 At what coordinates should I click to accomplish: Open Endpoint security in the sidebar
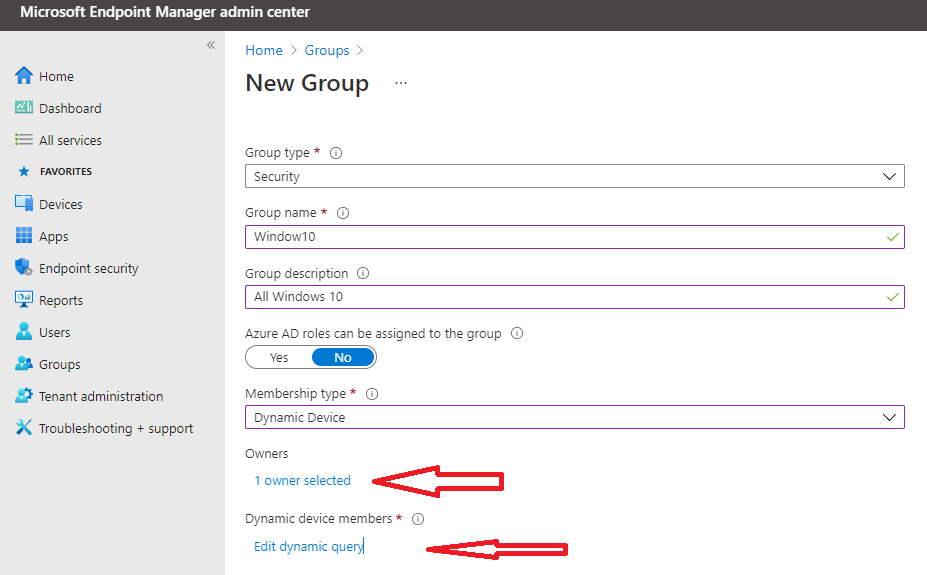click(89, 269)
